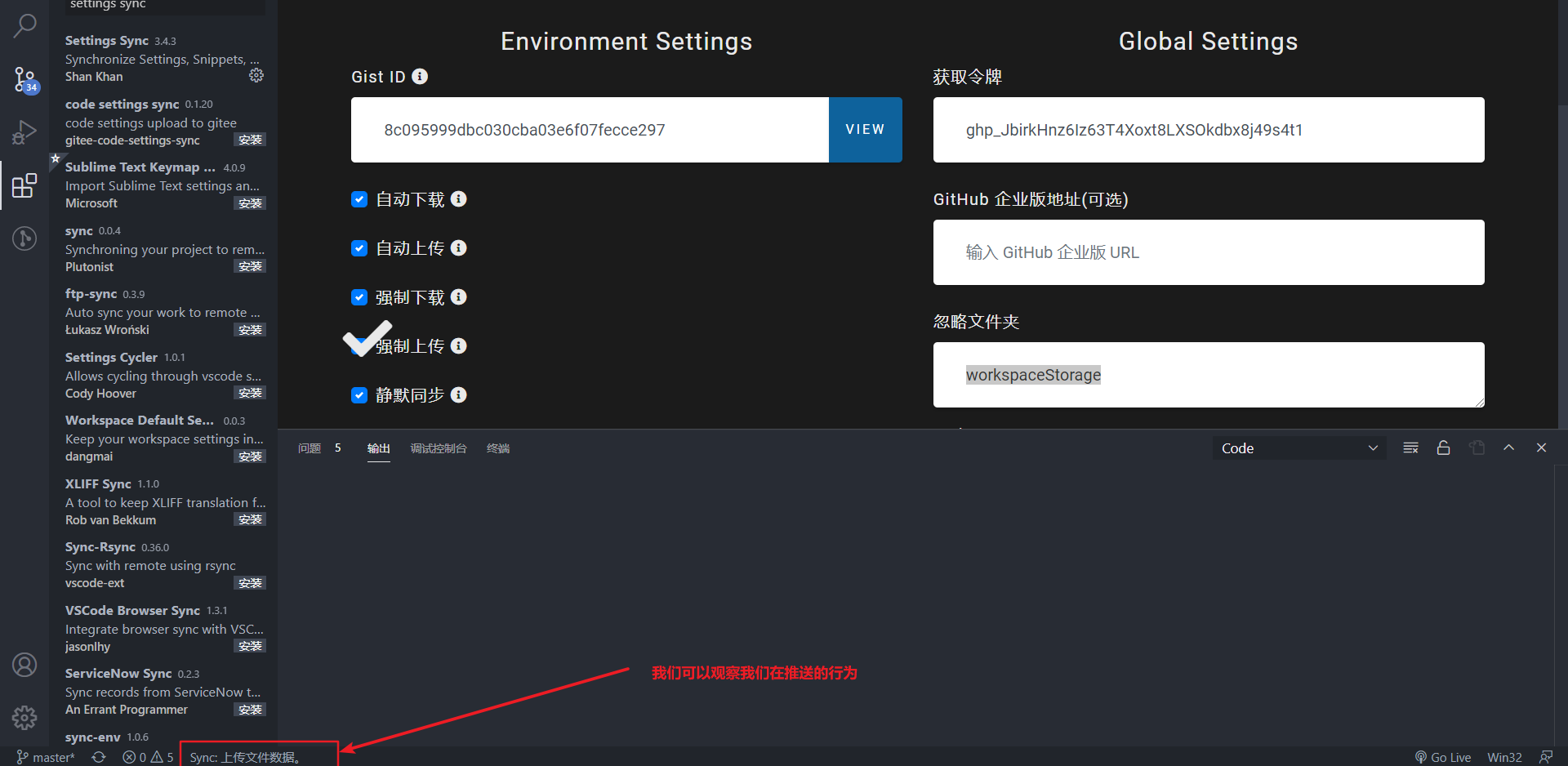Click the info icon beside 强制下载
The image size is (1568, 766).
459,296
